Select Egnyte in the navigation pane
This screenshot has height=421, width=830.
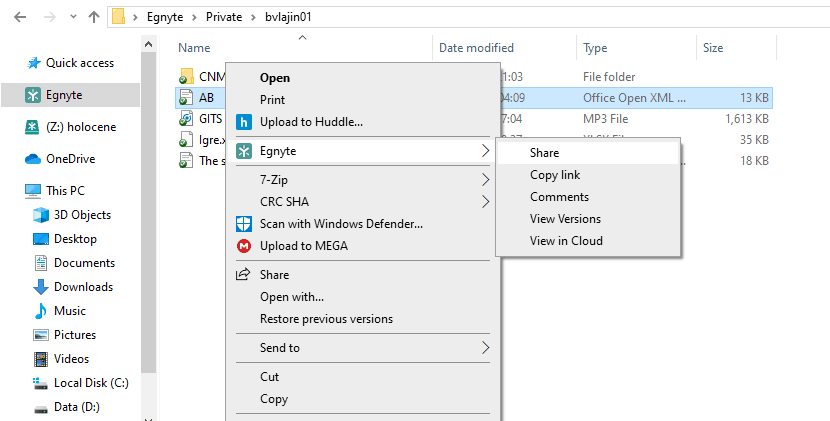[x=70, y=95]
